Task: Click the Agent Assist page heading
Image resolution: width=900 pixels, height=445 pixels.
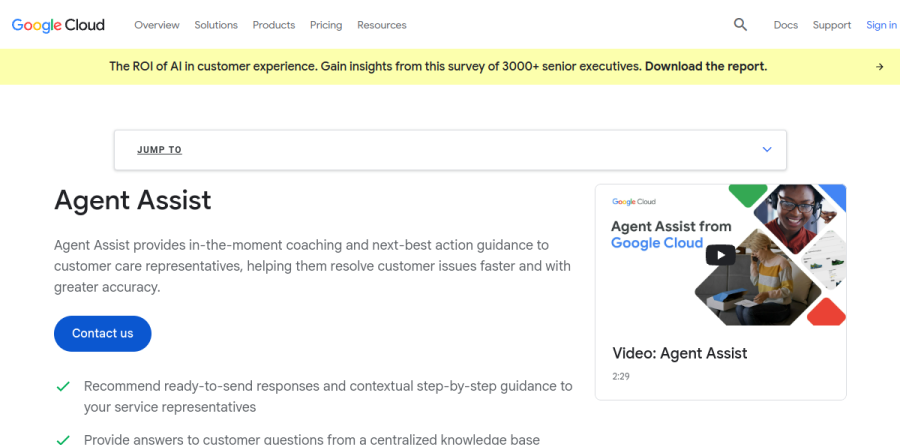Action: click(133, 201)
